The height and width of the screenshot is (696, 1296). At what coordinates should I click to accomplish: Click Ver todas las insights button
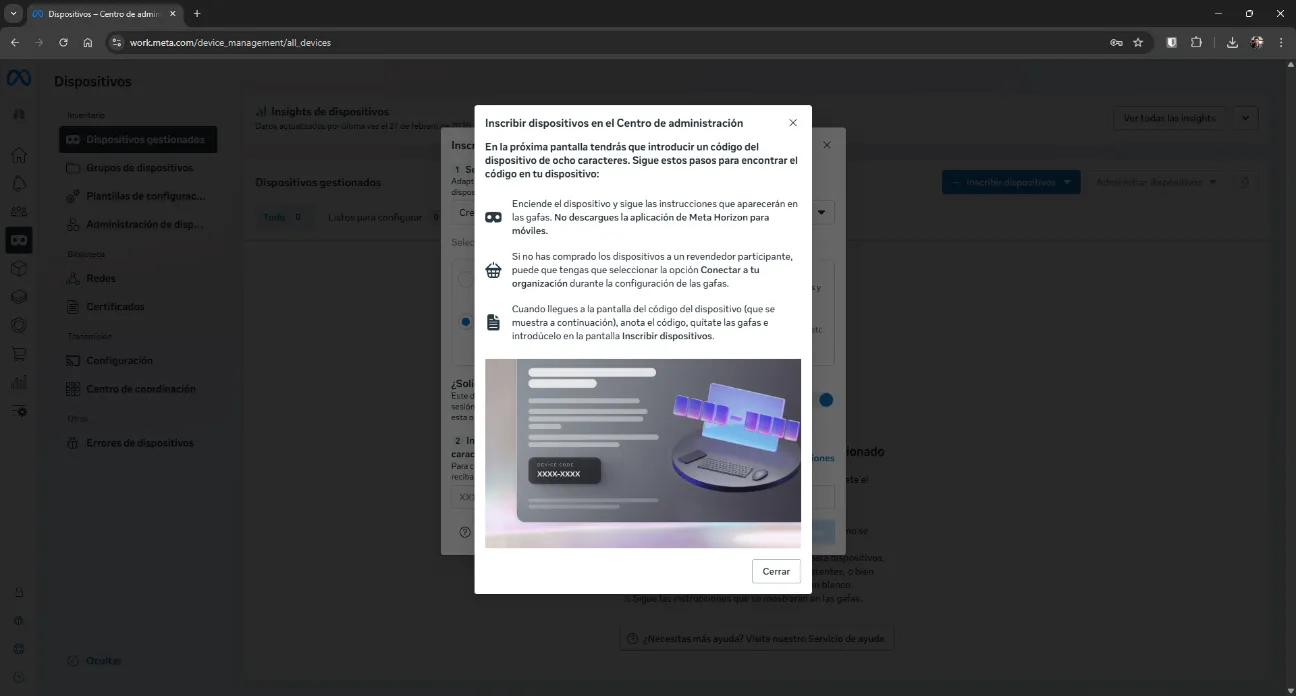[1170, 118]
